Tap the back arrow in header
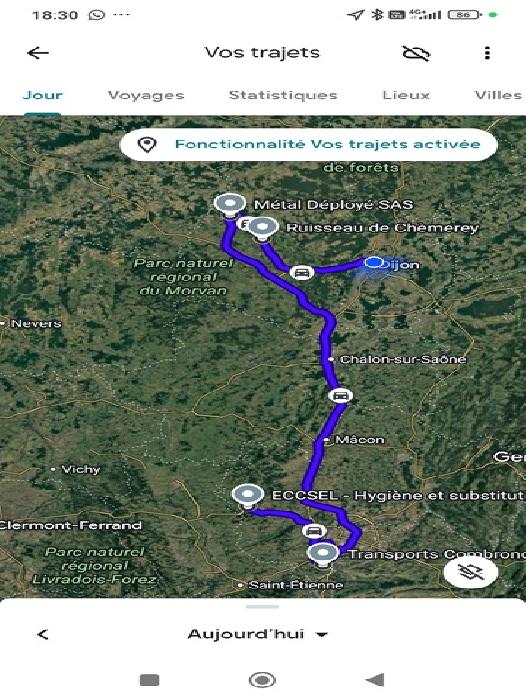526x700 pixels. click(x=38, y=53)
